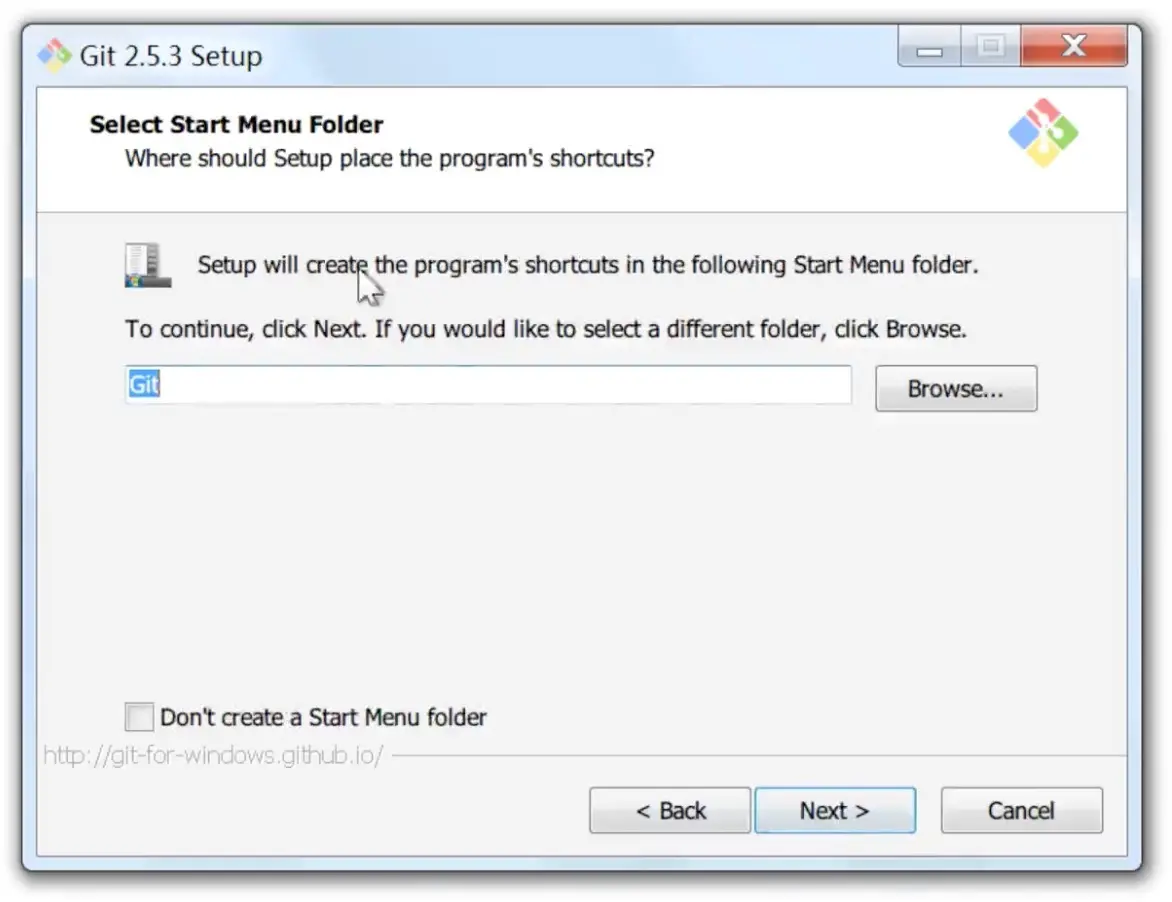1172x902 pixels.
Task: Cancel the Git installation
Action: [x=1021, y=810]
